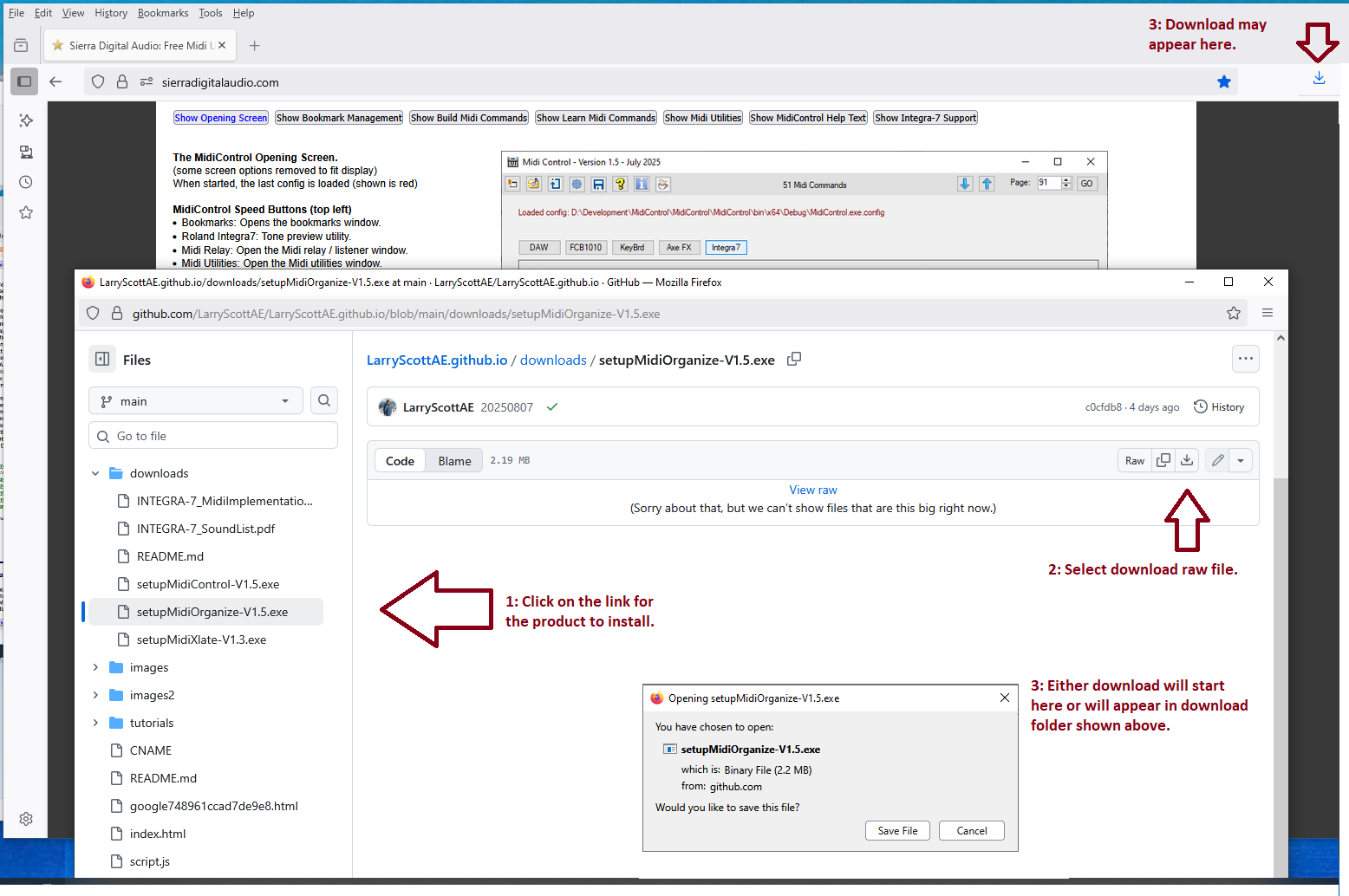Select the Sierra Digital Audio browser tab

[x=140, y=45]
